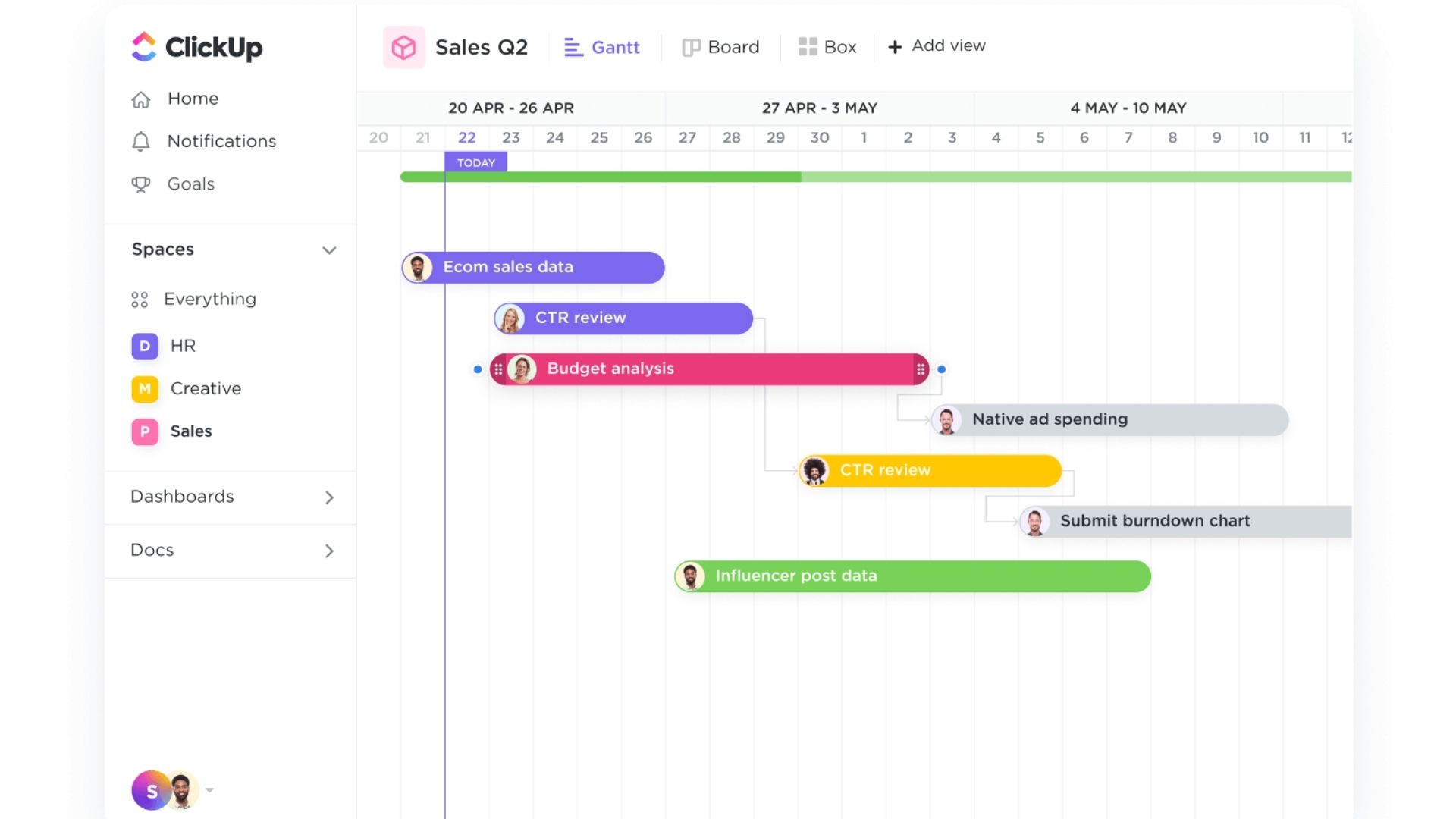Click the S workspace avatar

click(152, 791)
